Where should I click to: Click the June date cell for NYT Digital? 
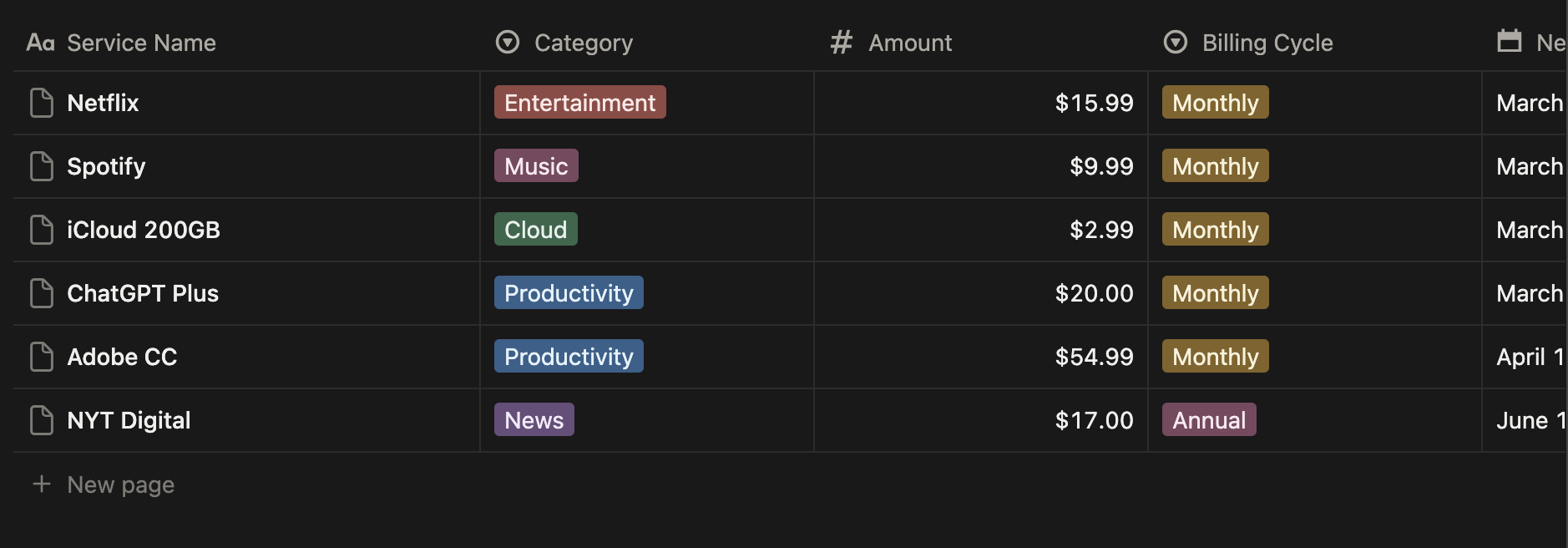pyautogui.click(x=1525, y=420)
